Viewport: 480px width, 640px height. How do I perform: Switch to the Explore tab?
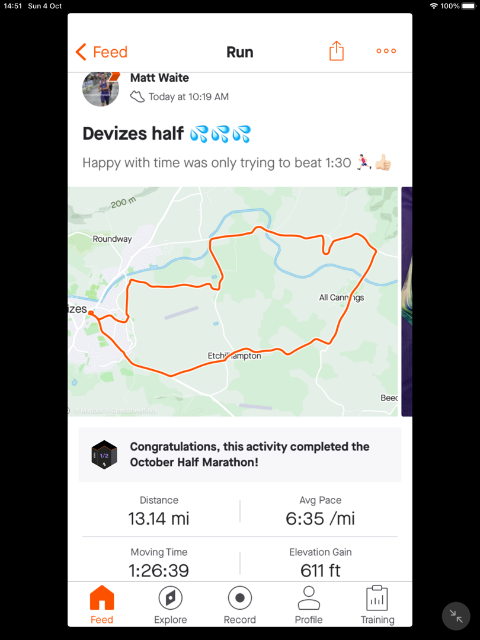(x=171, y=605)
